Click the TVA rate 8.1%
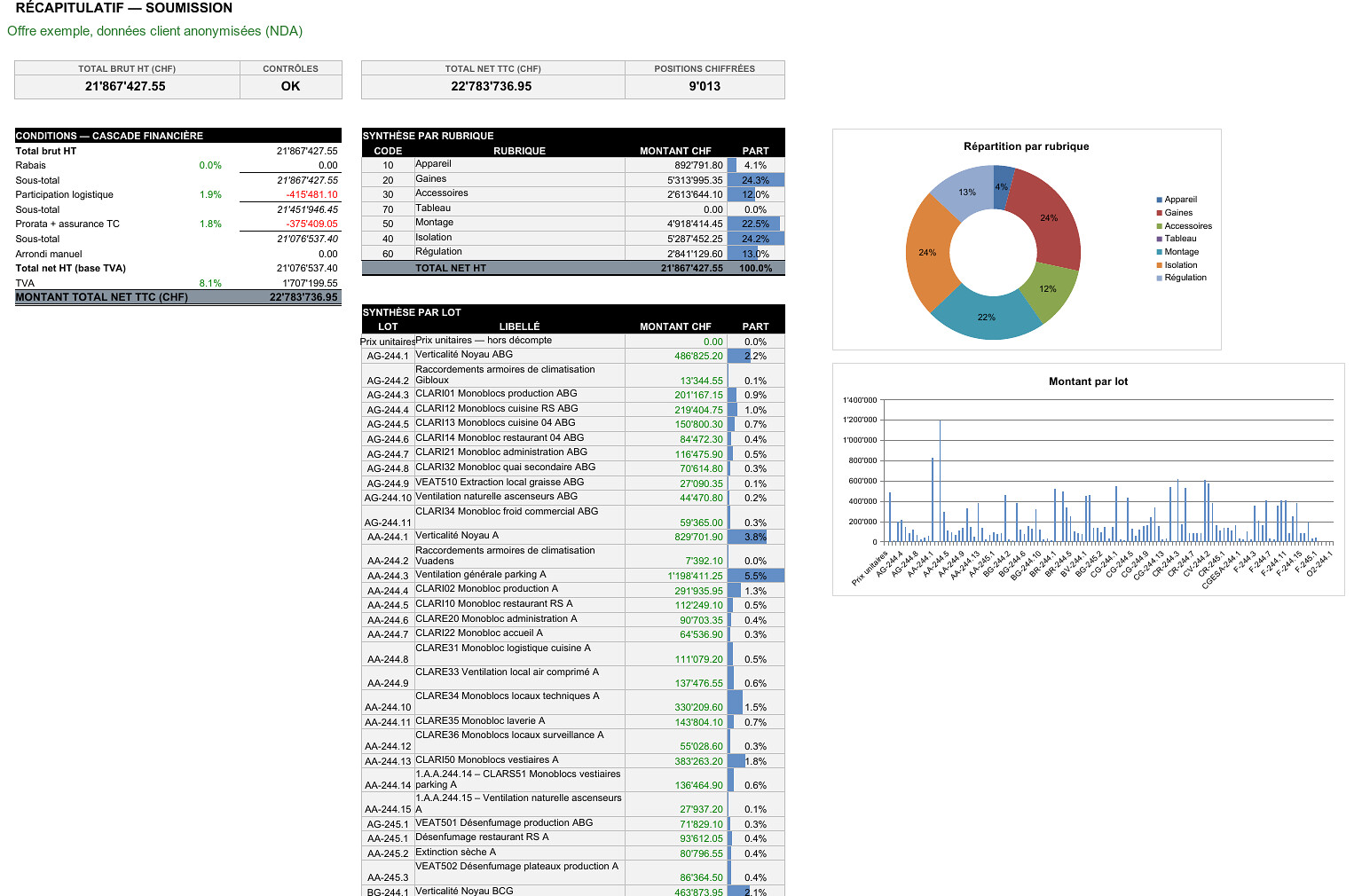The width and height of the screenshot is (1370, 896). (x=210, y=283)
